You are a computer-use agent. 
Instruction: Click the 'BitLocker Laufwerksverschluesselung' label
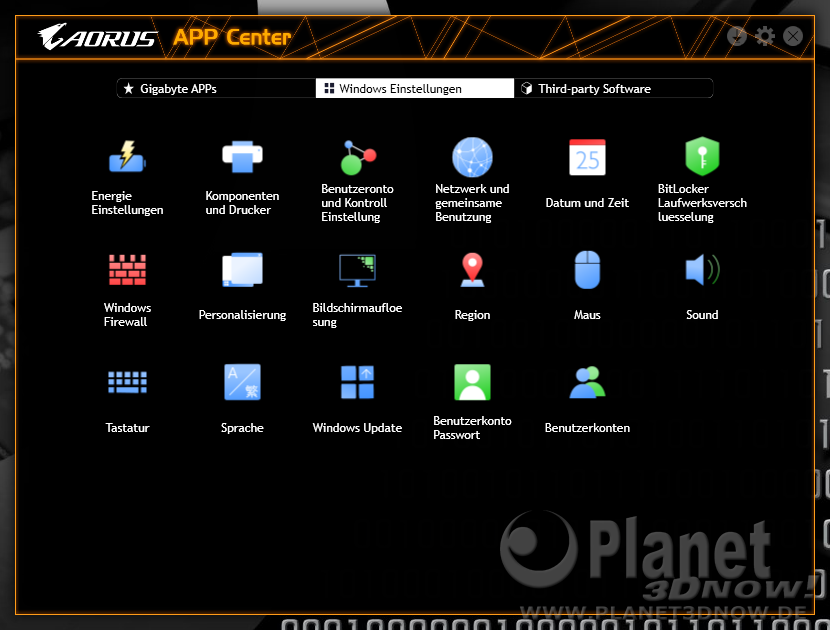click(x=702, y=203)
